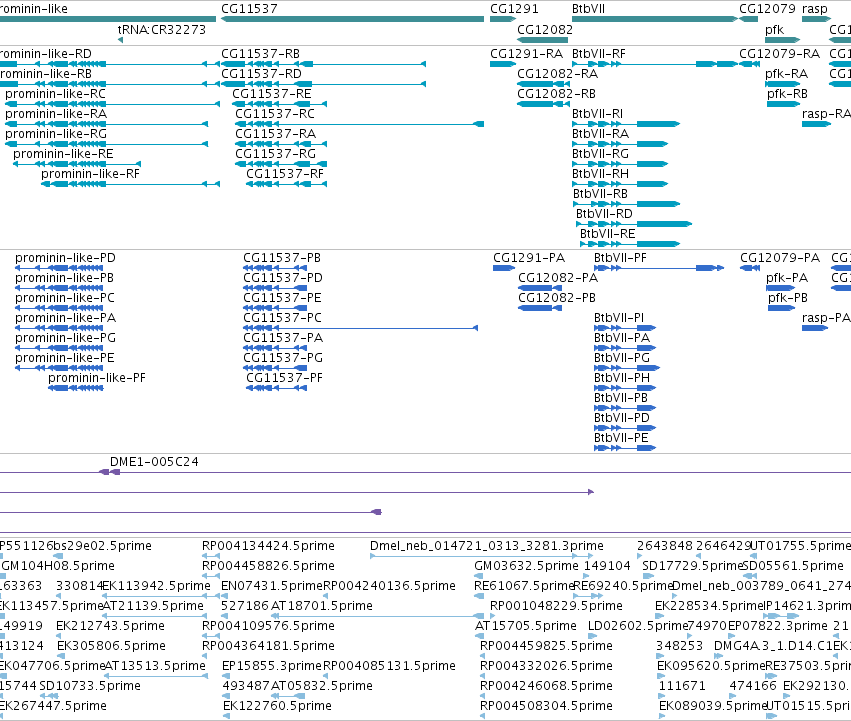Open the CG12082 gene label
Viewport: 851px width, 721px height.
coord(544,29)
